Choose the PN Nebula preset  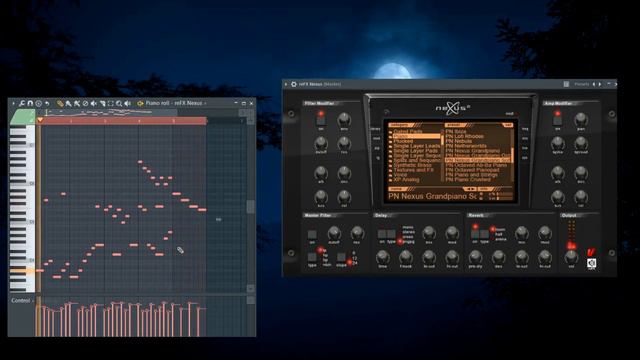coord(459,141)
